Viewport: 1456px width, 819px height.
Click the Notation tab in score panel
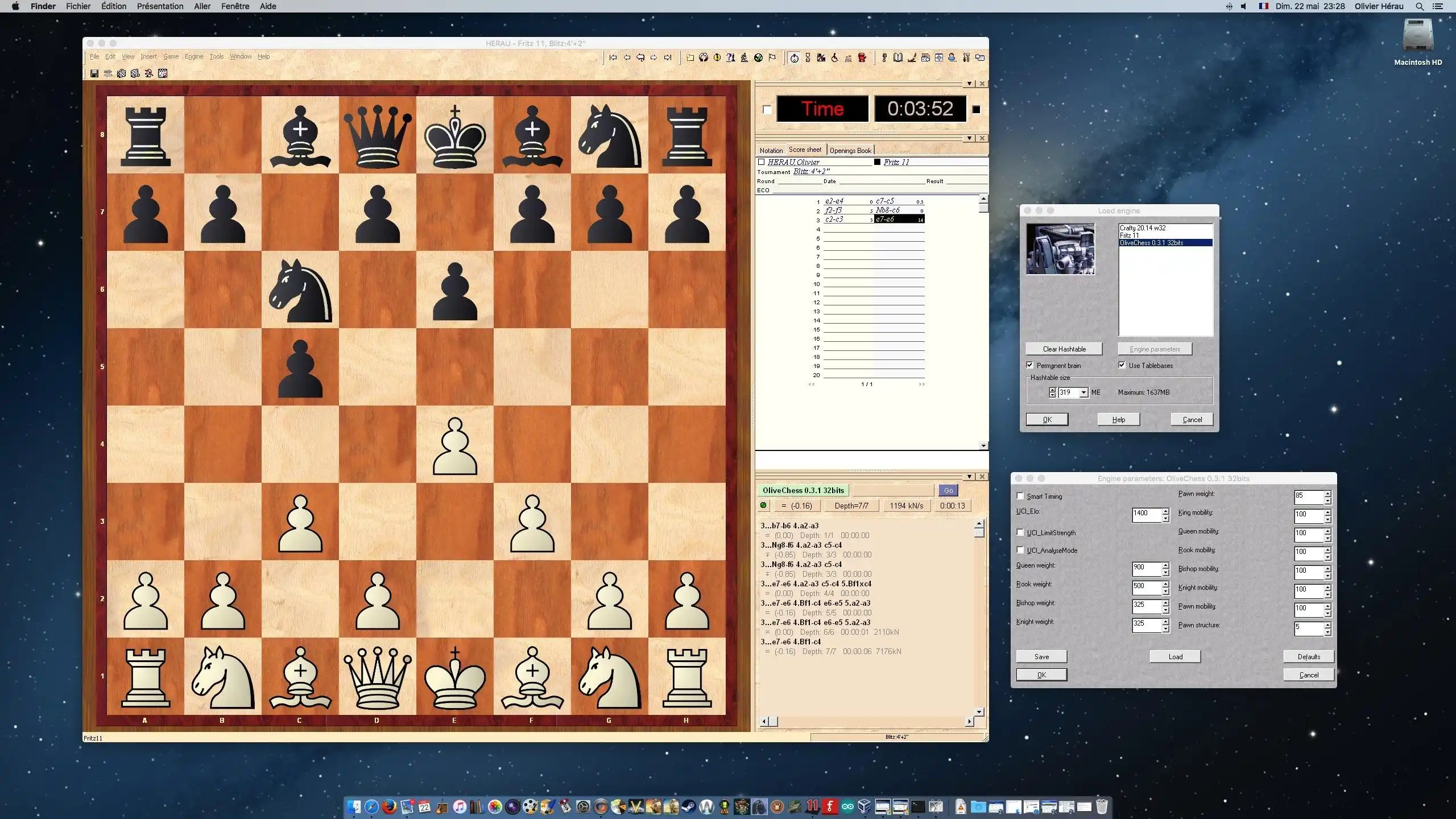click(771, 150)
